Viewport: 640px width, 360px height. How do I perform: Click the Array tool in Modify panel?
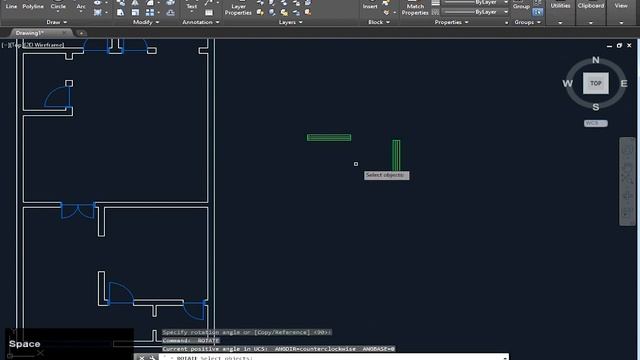pyautogui.click(x=150, y=13)
